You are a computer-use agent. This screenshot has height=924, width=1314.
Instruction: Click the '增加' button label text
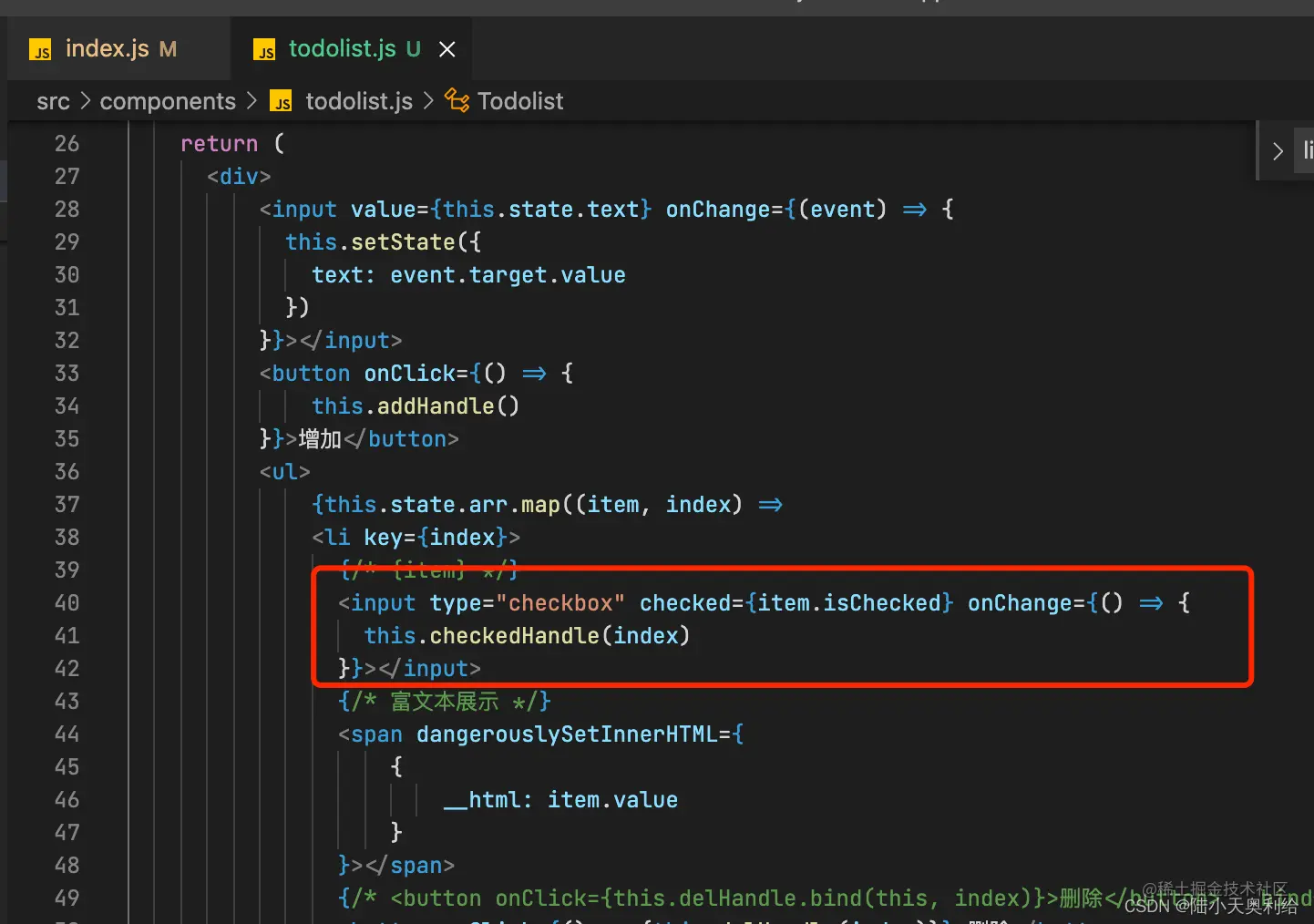point(320,439)
